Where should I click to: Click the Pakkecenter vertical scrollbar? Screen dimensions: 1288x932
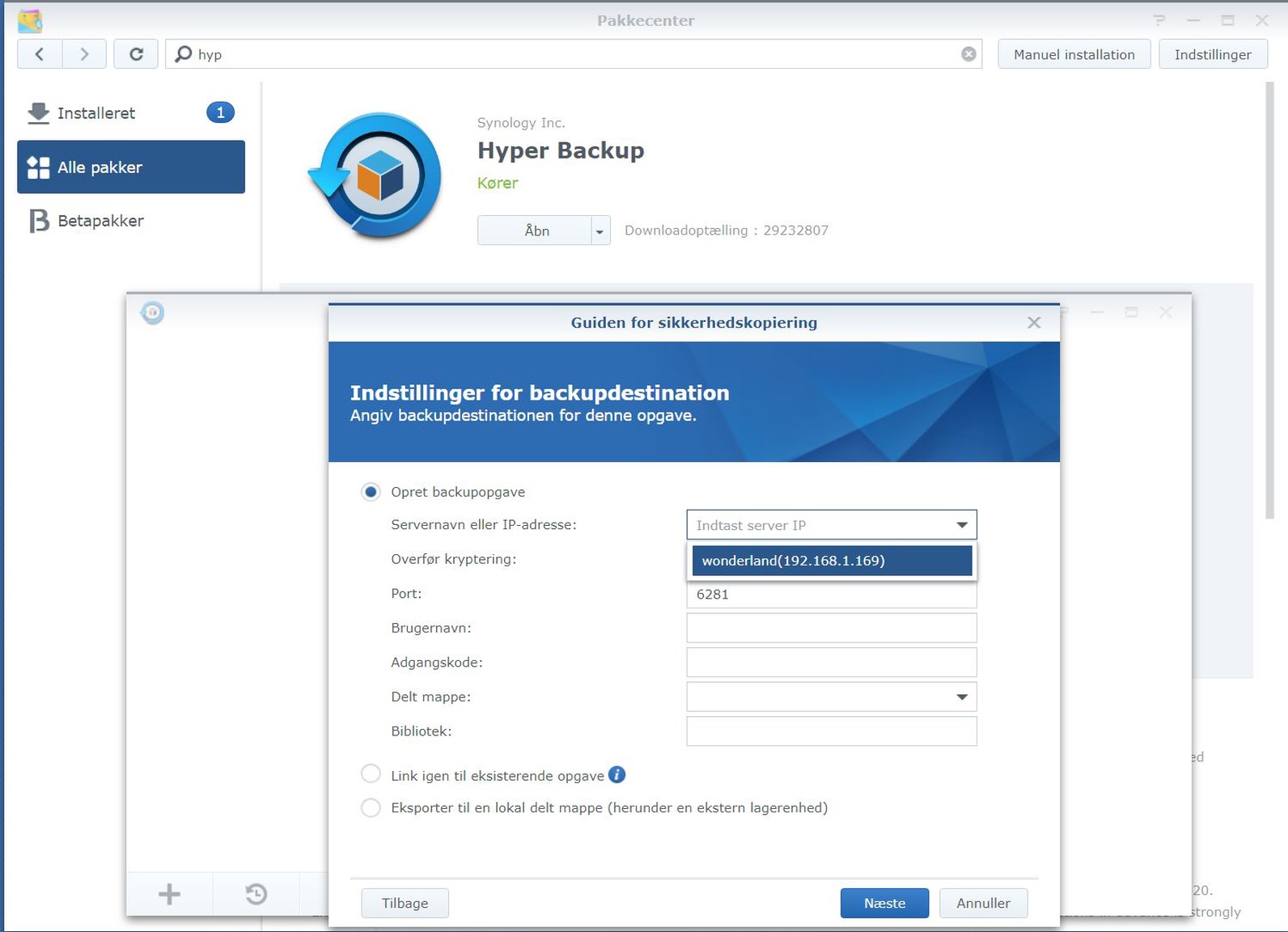pyautogui.click(x=1269, y=300)
